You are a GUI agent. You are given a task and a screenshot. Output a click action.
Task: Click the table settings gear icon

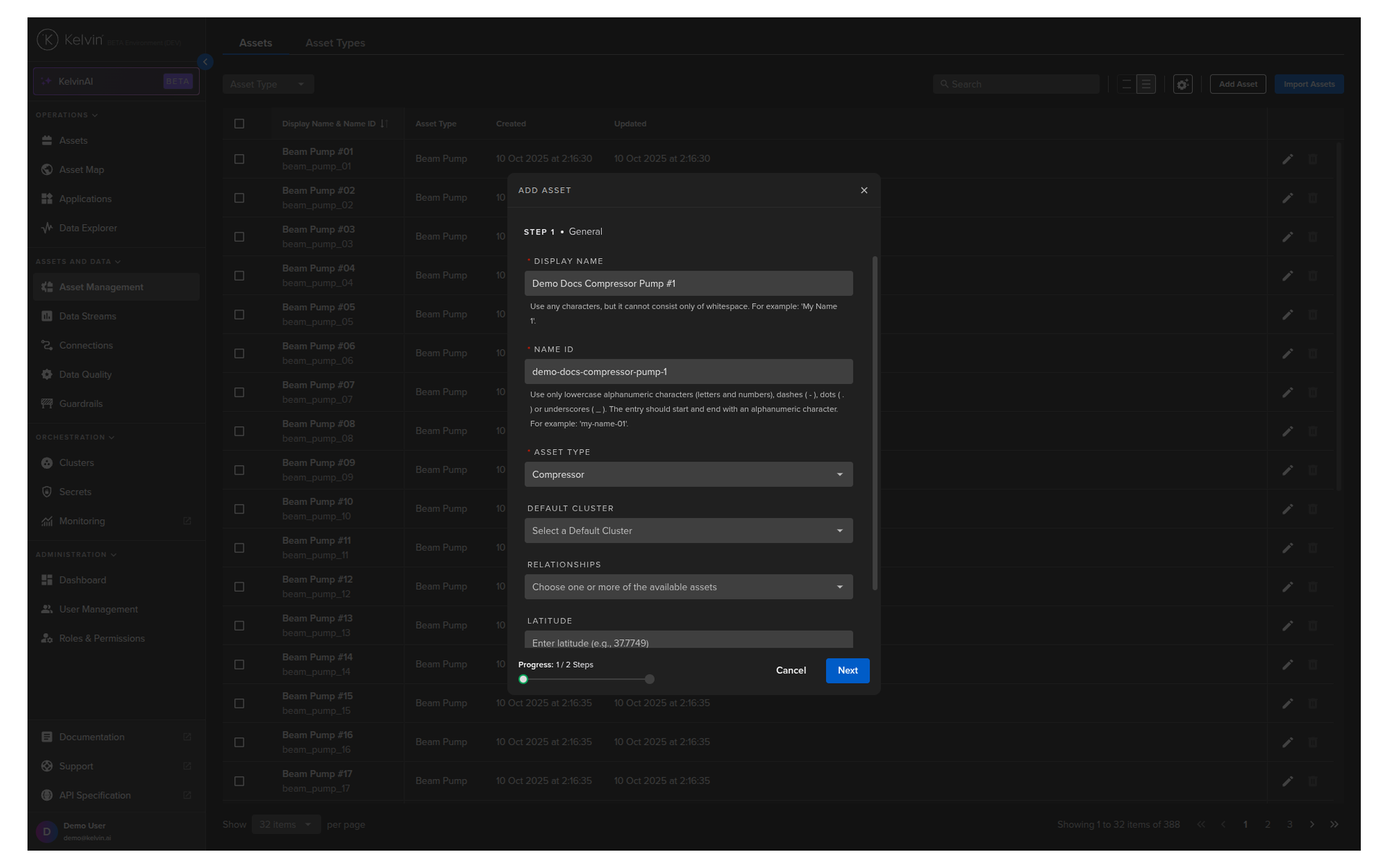click(1182, 85)
